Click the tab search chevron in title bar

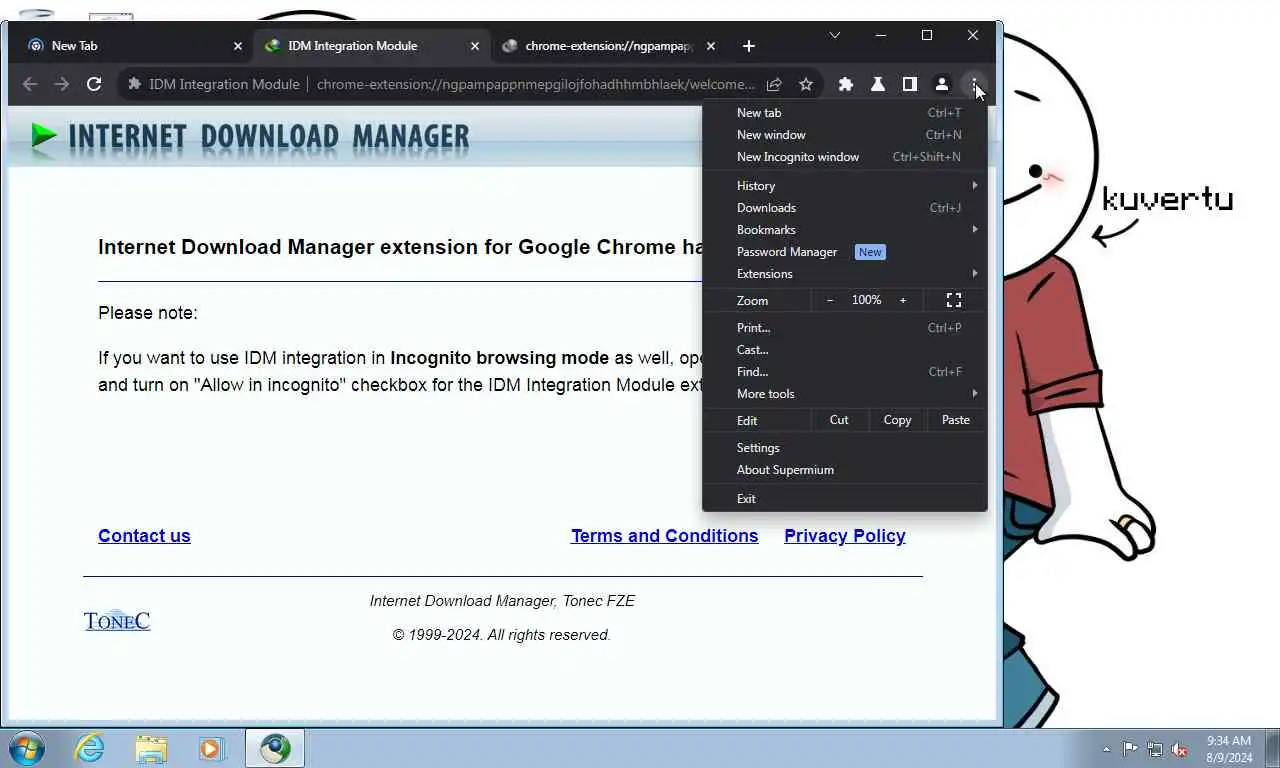click(835, 35)
